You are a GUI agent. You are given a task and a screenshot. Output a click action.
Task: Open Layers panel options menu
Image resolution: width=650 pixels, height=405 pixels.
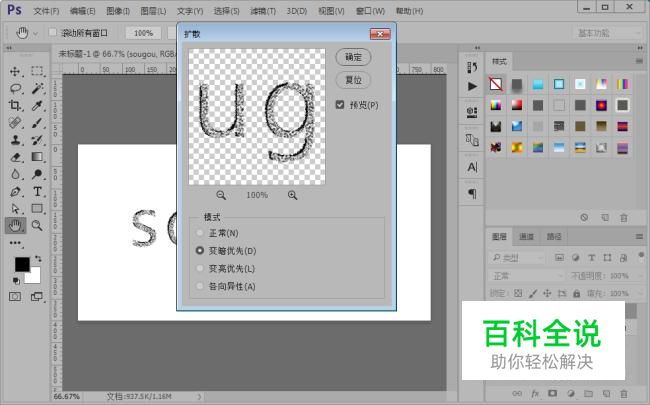coord(639,237)
